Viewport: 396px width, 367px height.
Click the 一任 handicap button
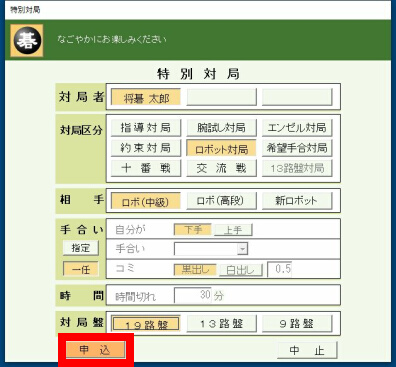(x=81, y=269)
